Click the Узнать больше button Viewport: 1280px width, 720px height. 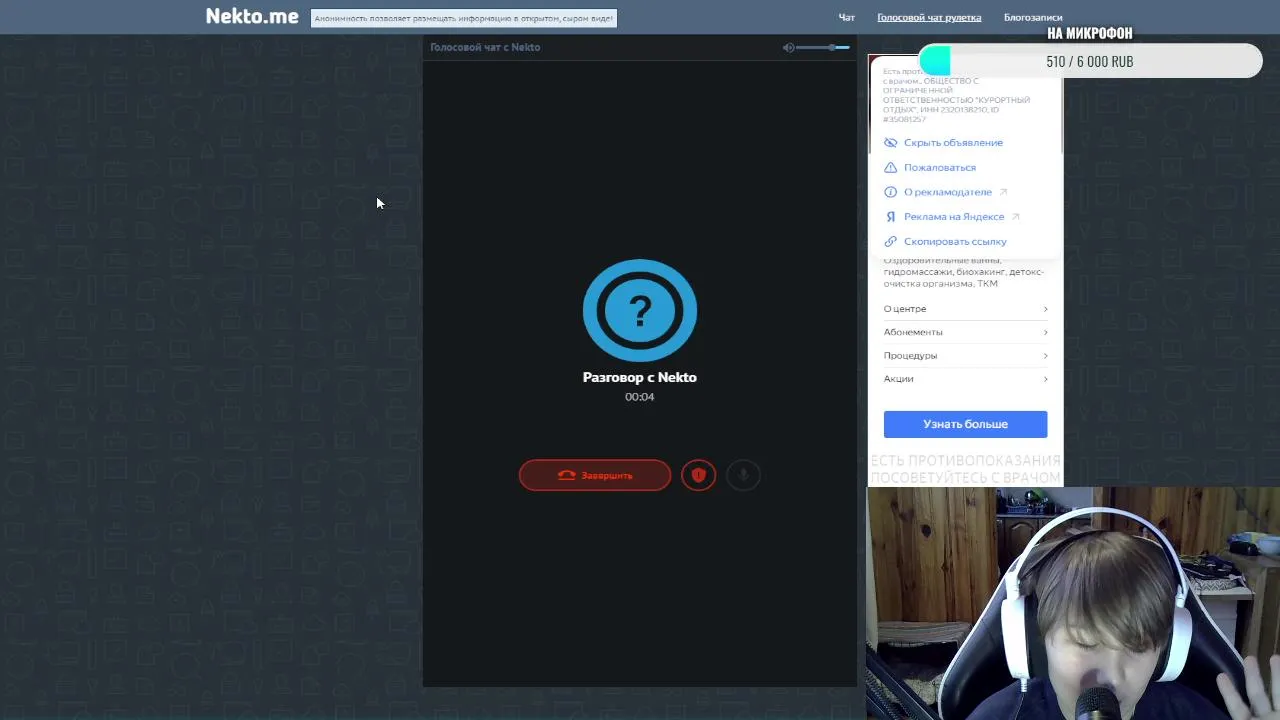(965, 424)
